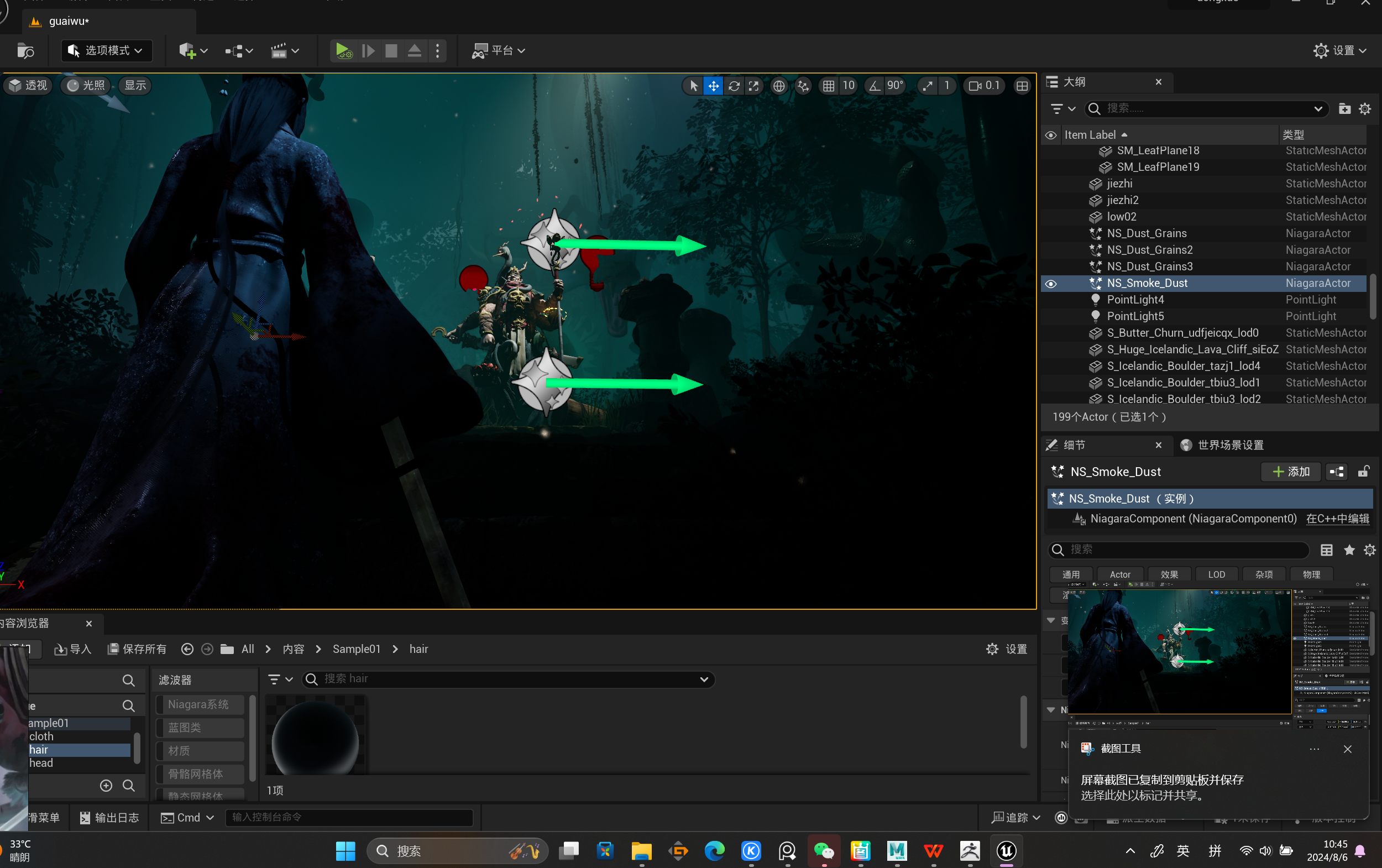The width and height of the screenshot is (1382, 868).
Task: Lock the details panel selection
Action: [1363, 472]
